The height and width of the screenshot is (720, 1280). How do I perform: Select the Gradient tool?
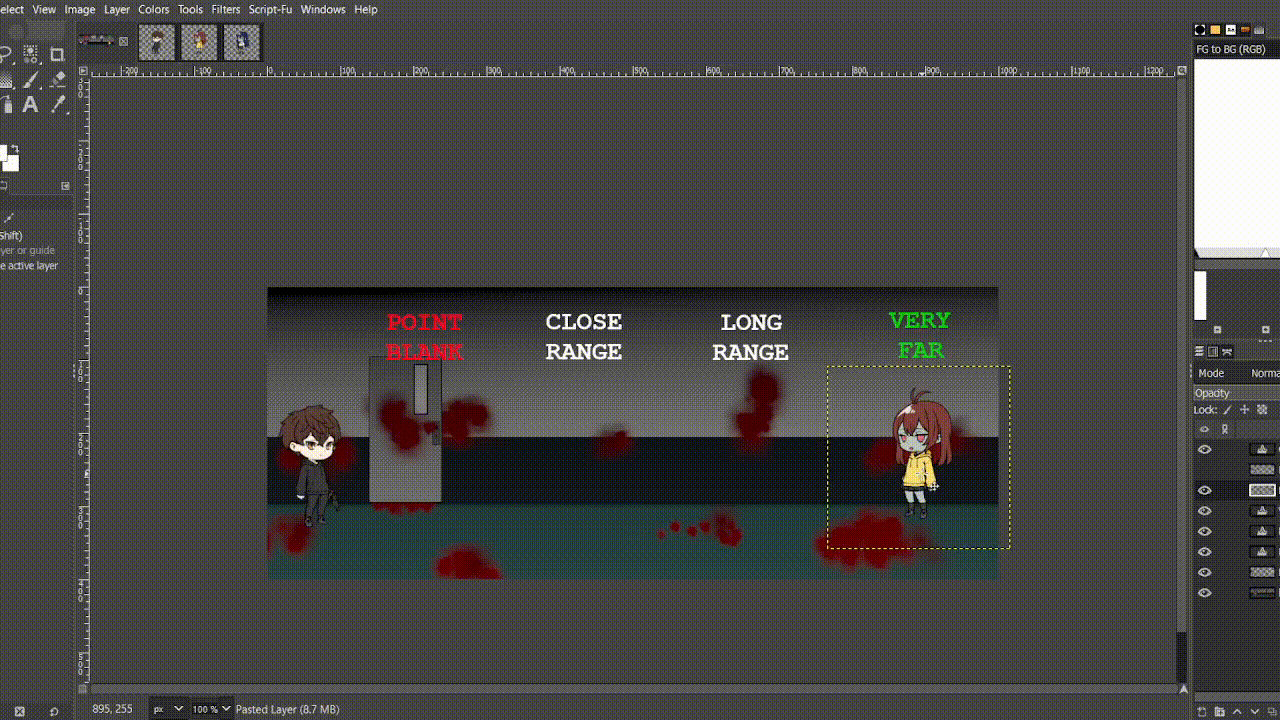(x=5, y=79)
